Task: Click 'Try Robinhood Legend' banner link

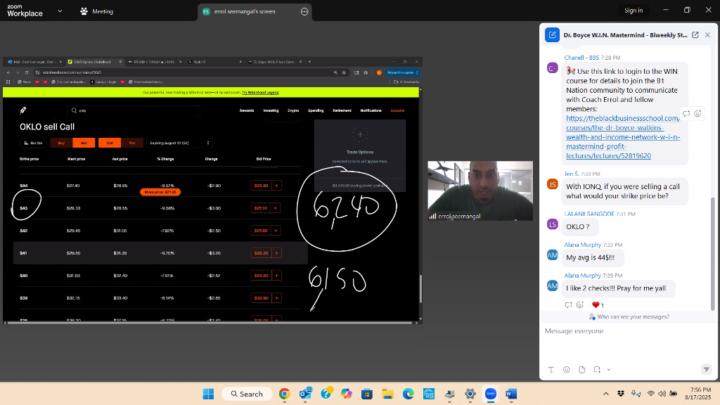Action: (x=260, y=92)
